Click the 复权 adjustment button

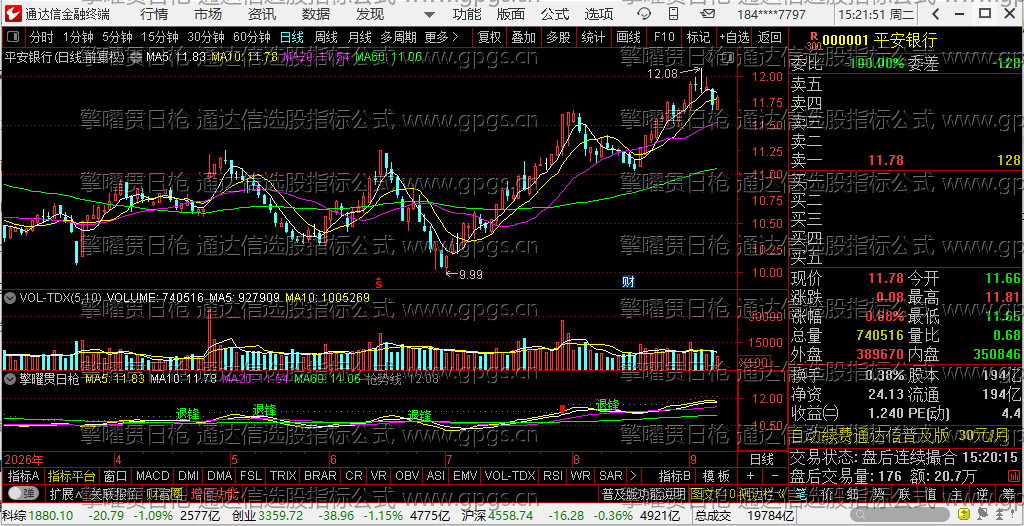[x=490, y=37]
